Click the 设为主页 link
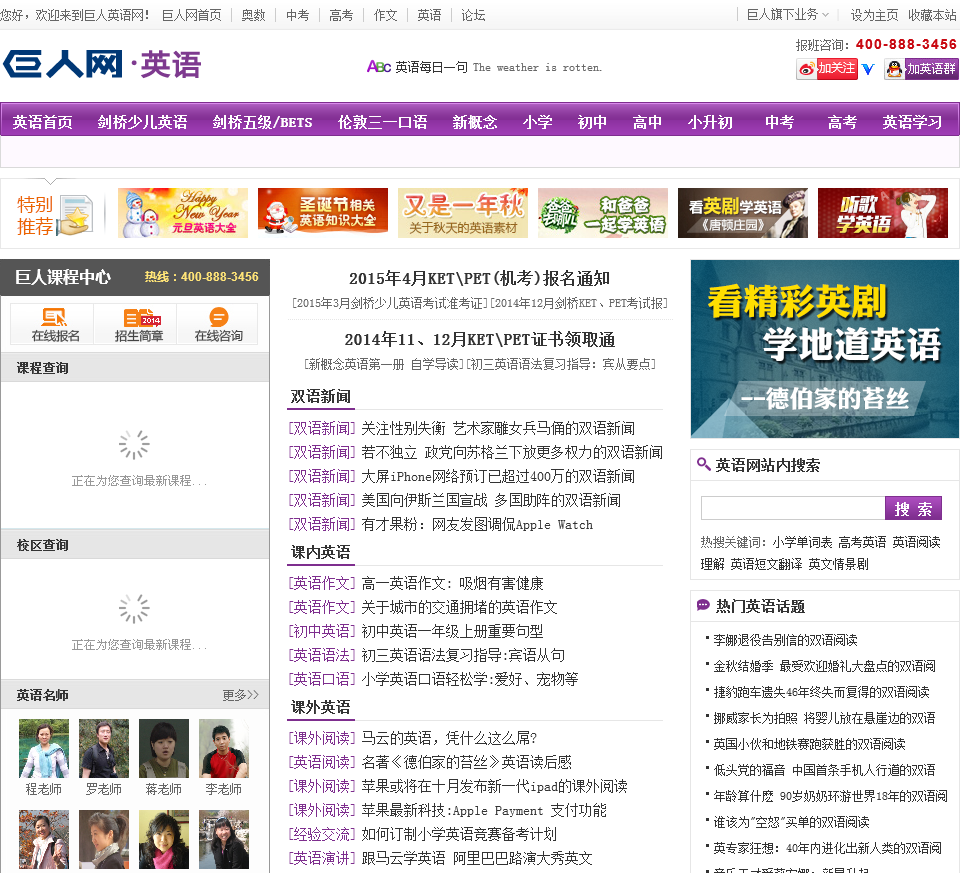 pos(874,15)
